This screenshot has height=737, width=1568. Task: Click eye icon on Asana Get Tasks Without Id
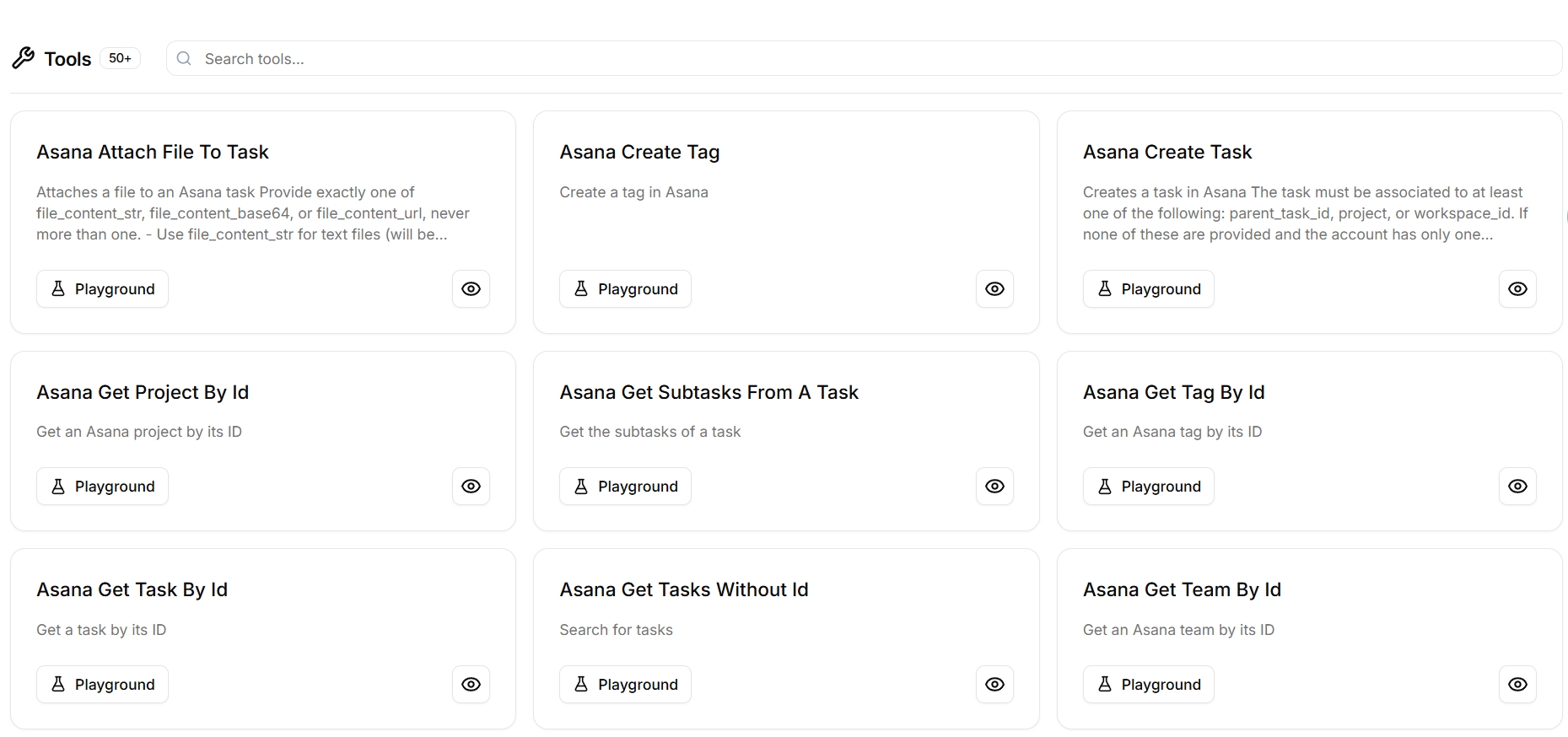coord(994,685)
